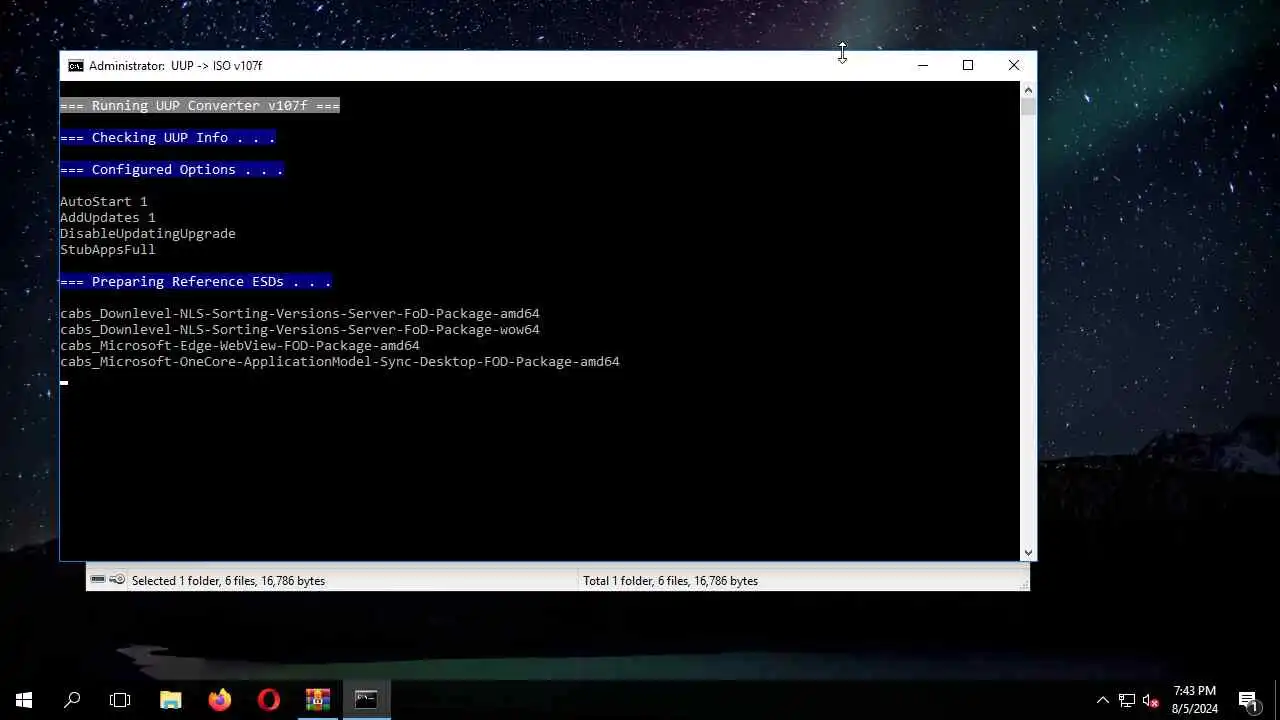Click the "AddUpdates 1" line

[x=108, y=218]
